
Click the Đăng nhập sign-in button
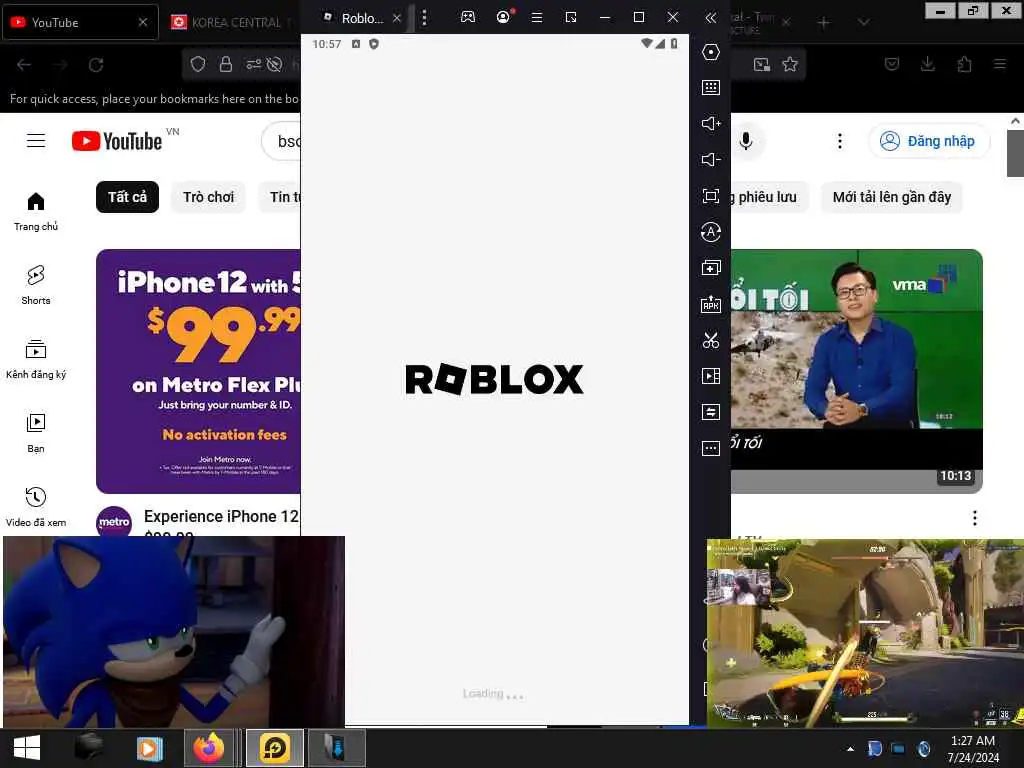point(928,141)
